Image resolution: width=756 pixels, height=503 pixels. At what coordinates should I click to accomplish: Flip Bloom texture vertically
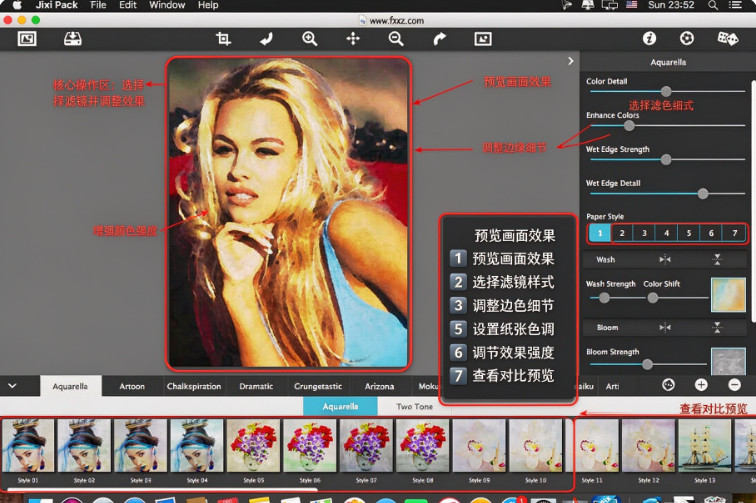tap(717, 327)
